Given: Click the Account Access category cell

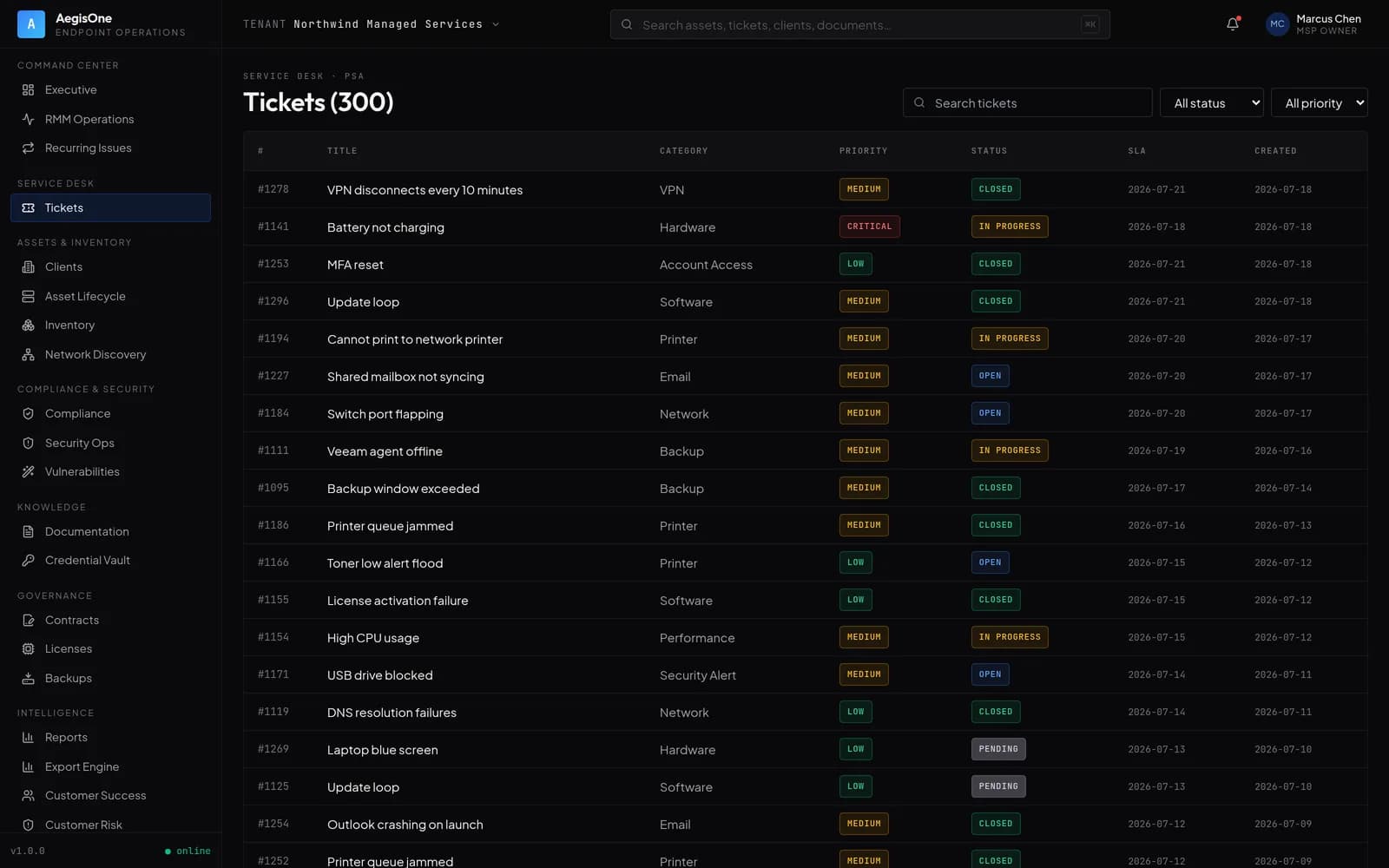Looking at the screenshot, I should [706, 265].
